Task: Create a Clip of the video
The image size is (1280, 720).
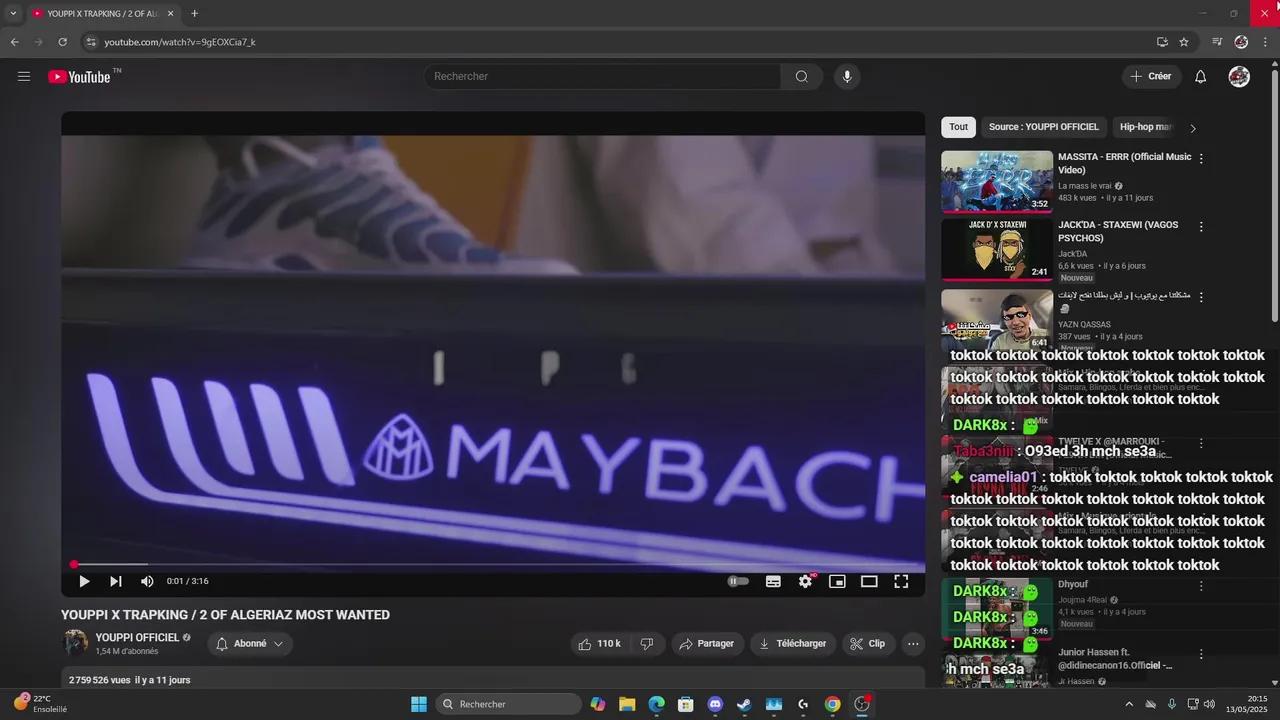Action: pos(868,644)
